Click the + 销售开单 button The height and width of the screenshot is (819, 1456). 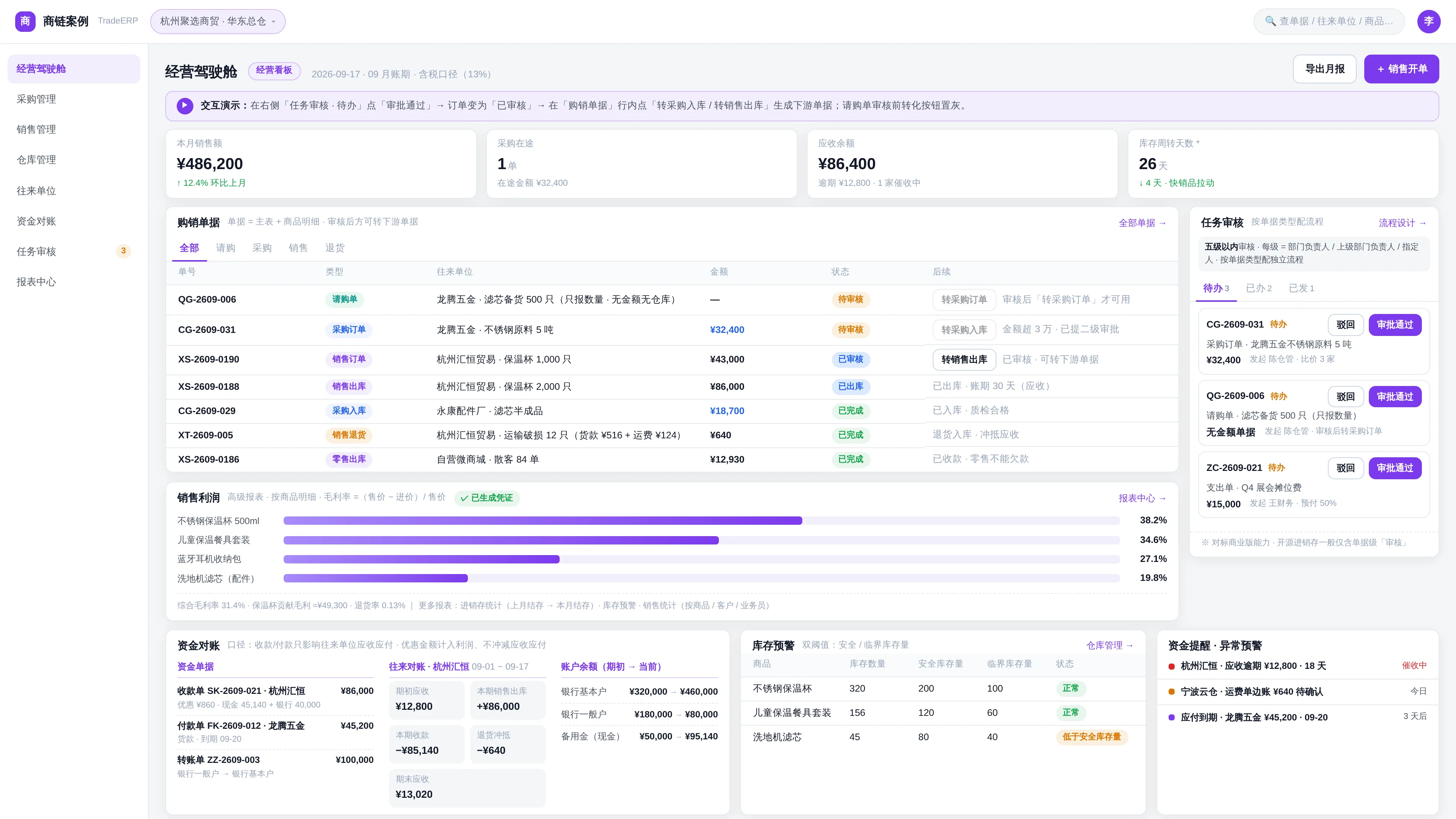1401,69
